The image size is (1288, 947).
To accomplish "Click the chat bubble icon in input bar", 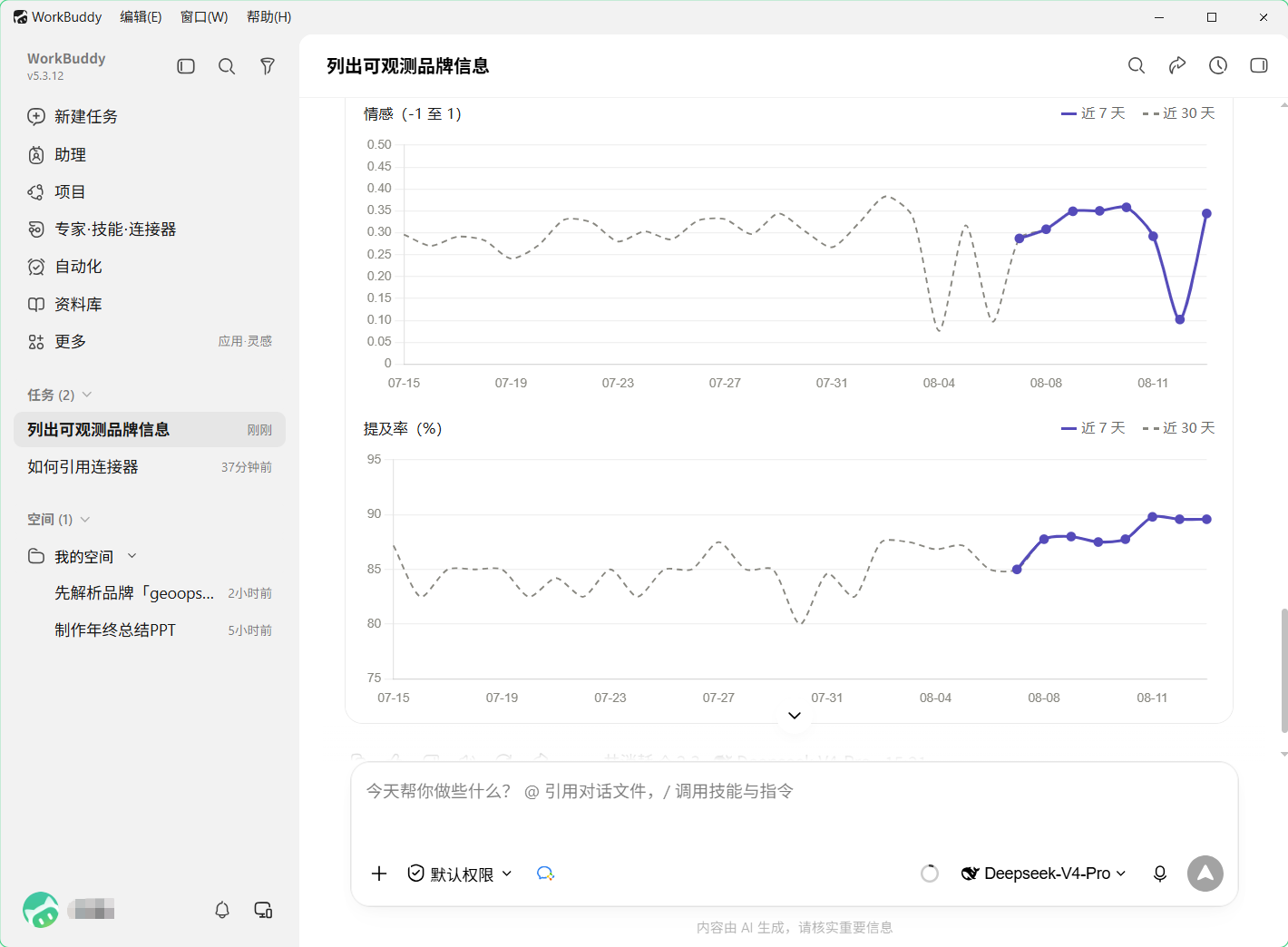I will pos(545,874).
